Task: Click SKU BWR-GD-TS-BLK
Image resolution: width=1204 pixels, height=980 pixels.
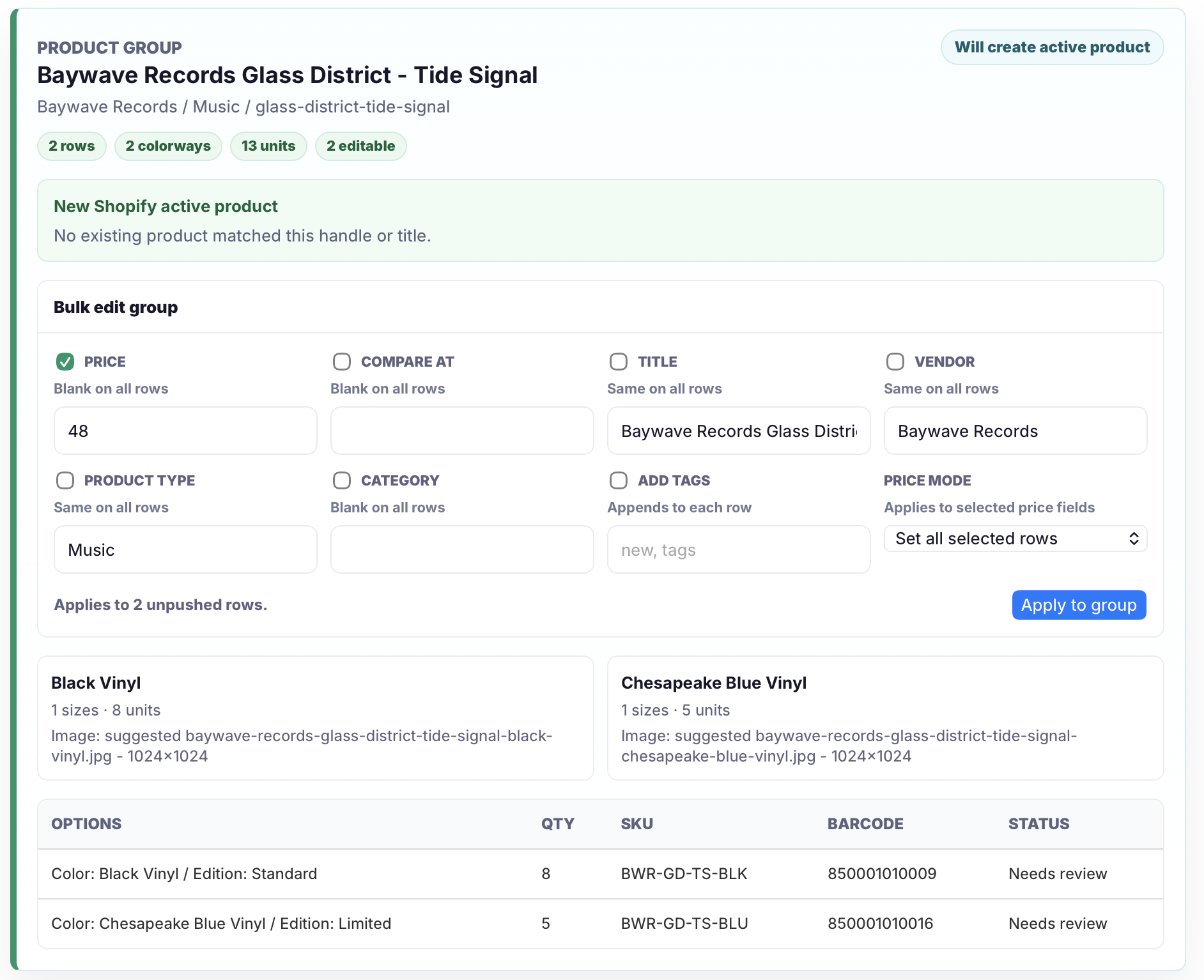Action: pos(684,874)
